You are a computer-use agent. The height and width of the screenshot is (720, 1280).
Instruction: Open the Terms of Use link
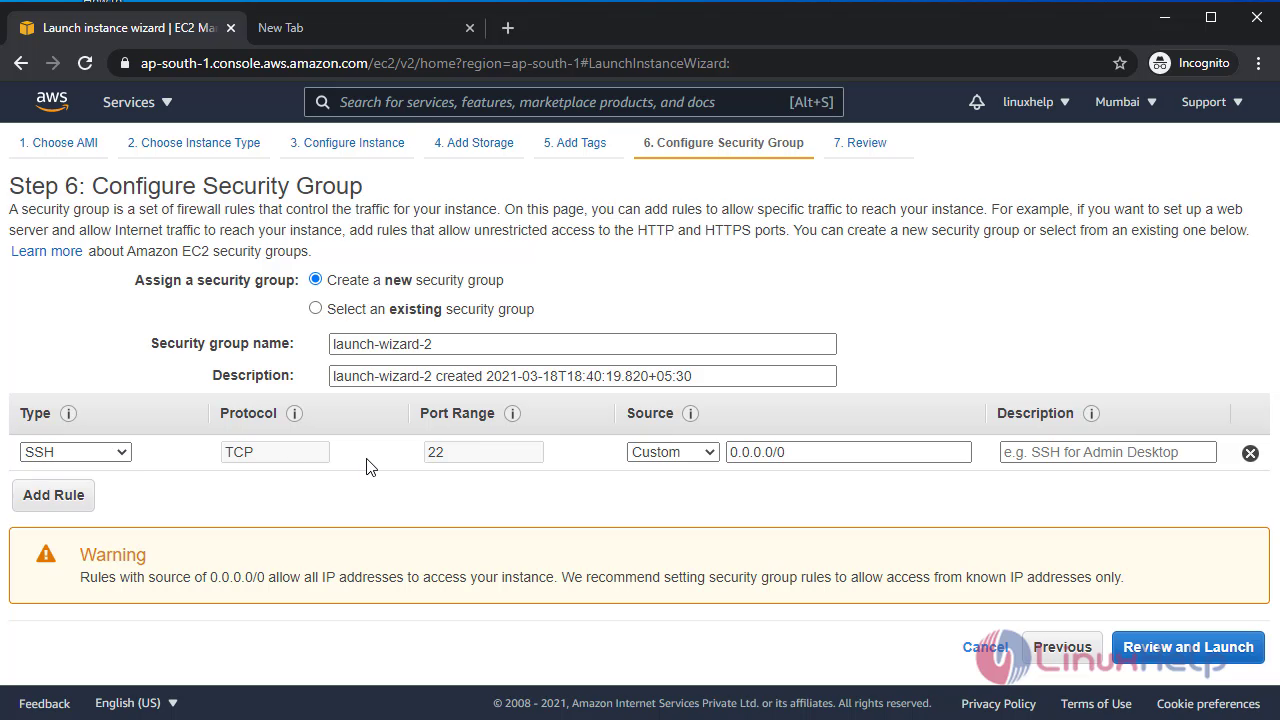coord(1096,703)
